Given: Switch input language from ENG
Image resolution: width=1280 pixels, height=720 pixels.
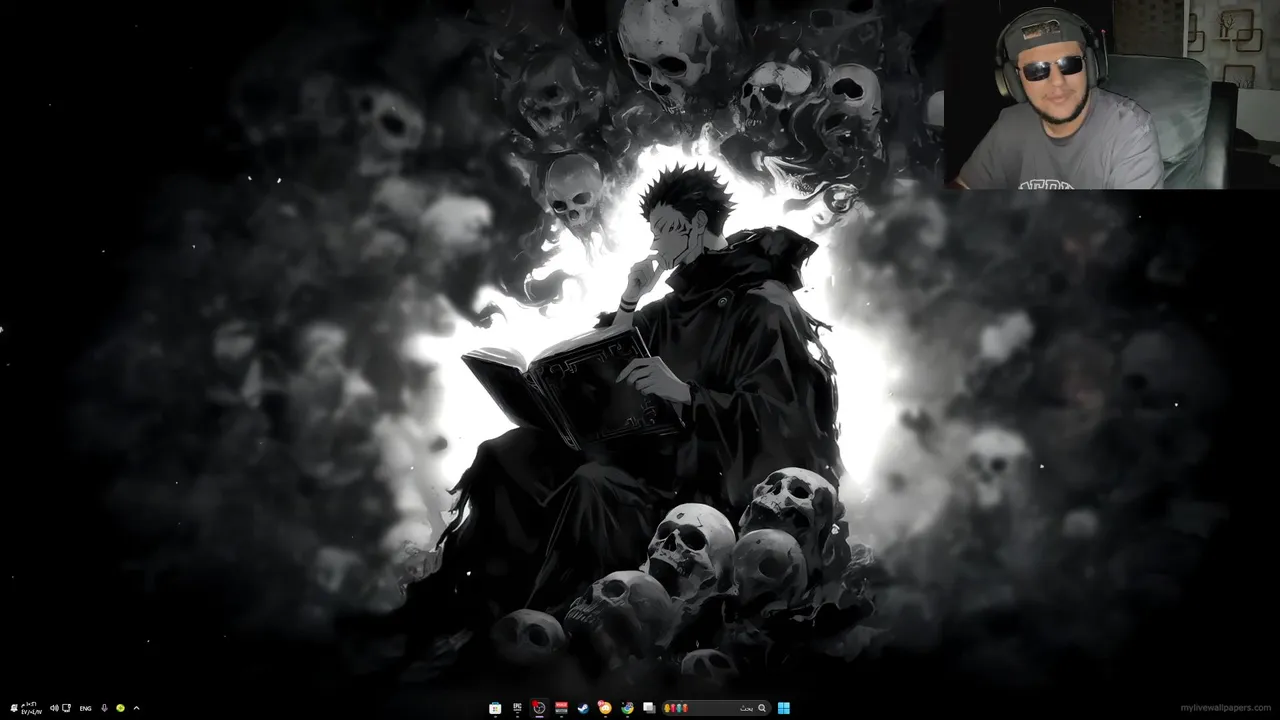Looking at the screenshot, I should coord(85,708).
